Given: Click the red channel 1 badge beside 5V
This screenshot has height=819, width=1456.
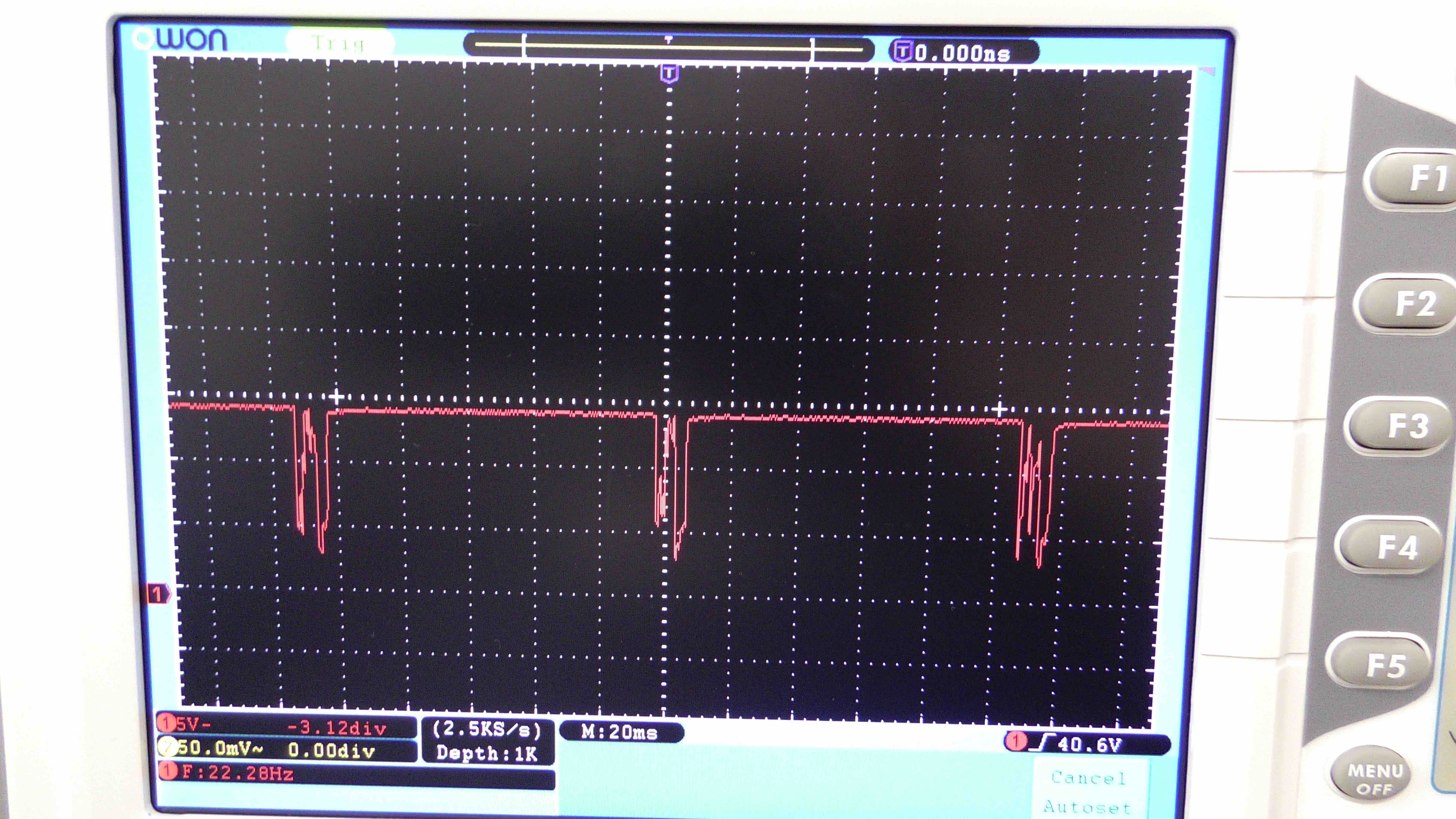Looking at the screenshot, I should tap(166, 723).
